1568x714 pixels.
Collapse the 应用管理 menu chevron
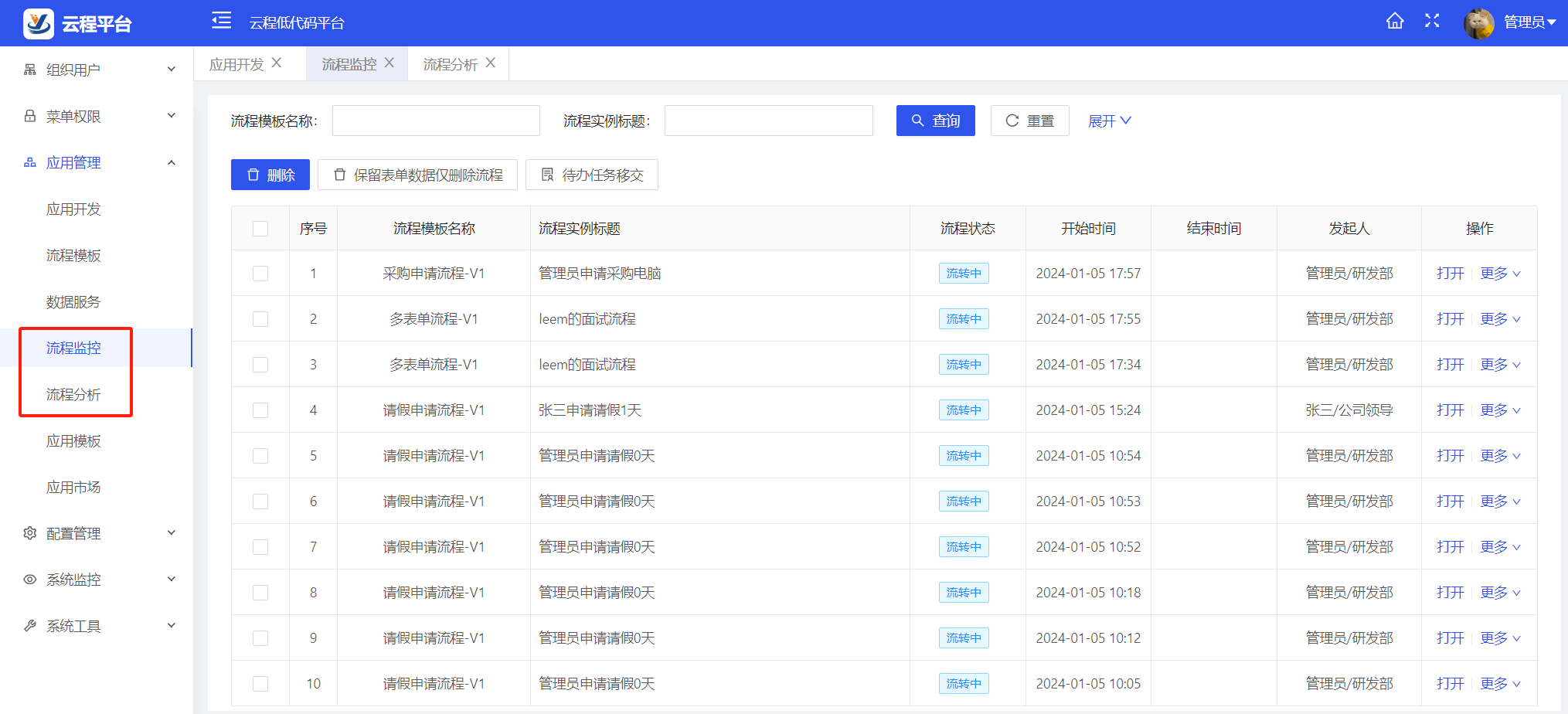click(x=172, y=162)
